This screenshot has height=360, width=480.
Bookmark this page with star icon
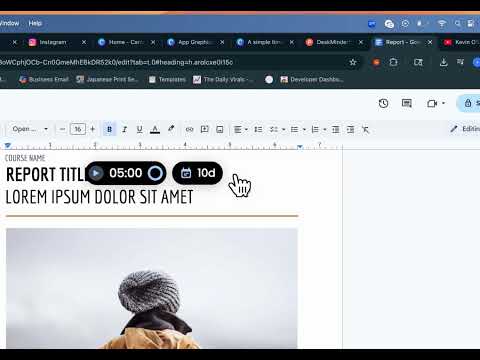click(x=353, y=62)
